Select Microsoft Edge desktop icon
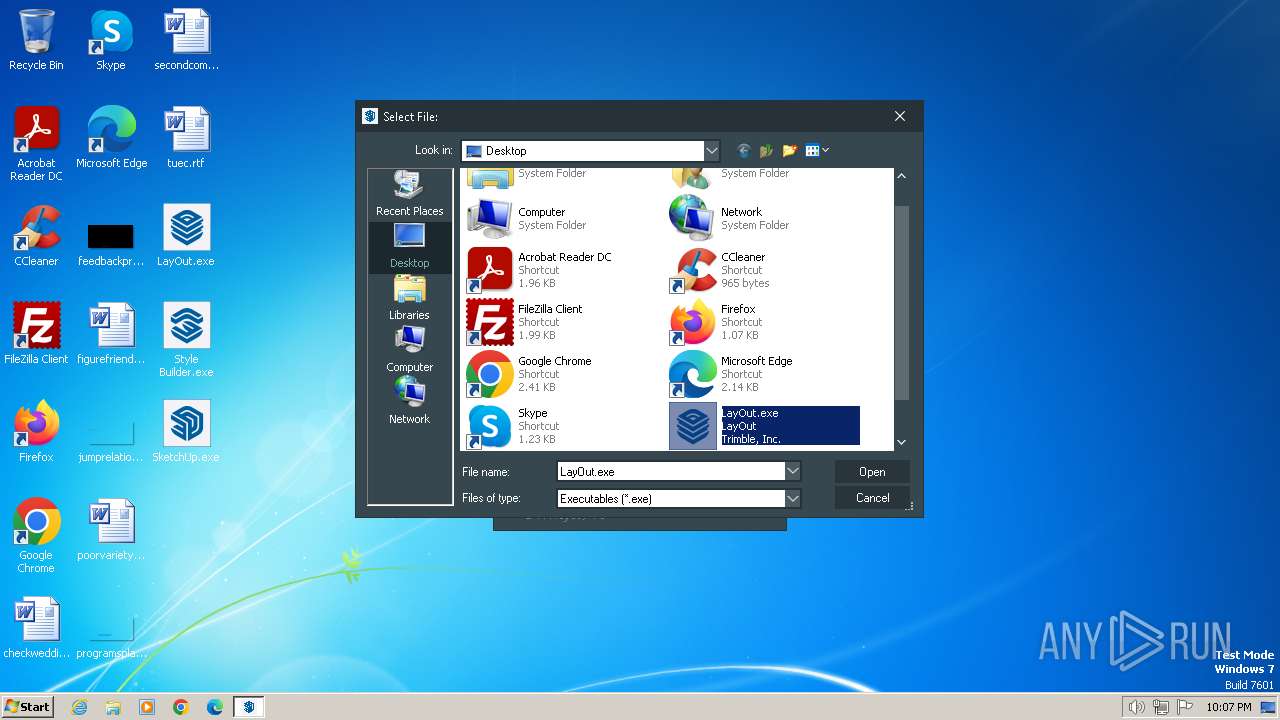This screenshot has width=1280, height=720. pos(111,138)
